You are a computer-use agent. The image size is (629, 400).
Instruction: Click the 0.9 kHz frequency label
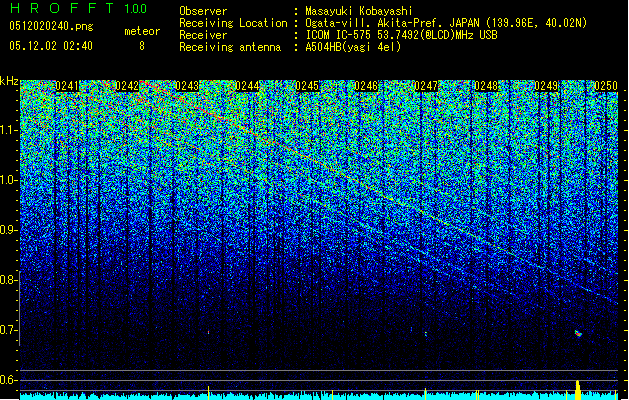pyautogui.click(x=9, y=230)
